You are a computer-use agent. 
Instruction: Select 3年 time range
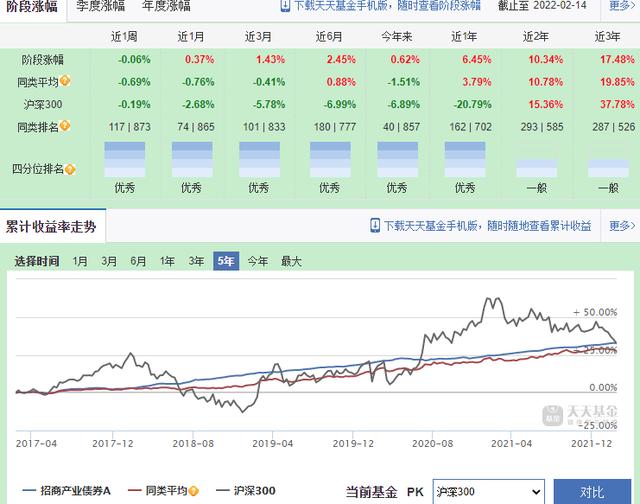coord(196,261)
